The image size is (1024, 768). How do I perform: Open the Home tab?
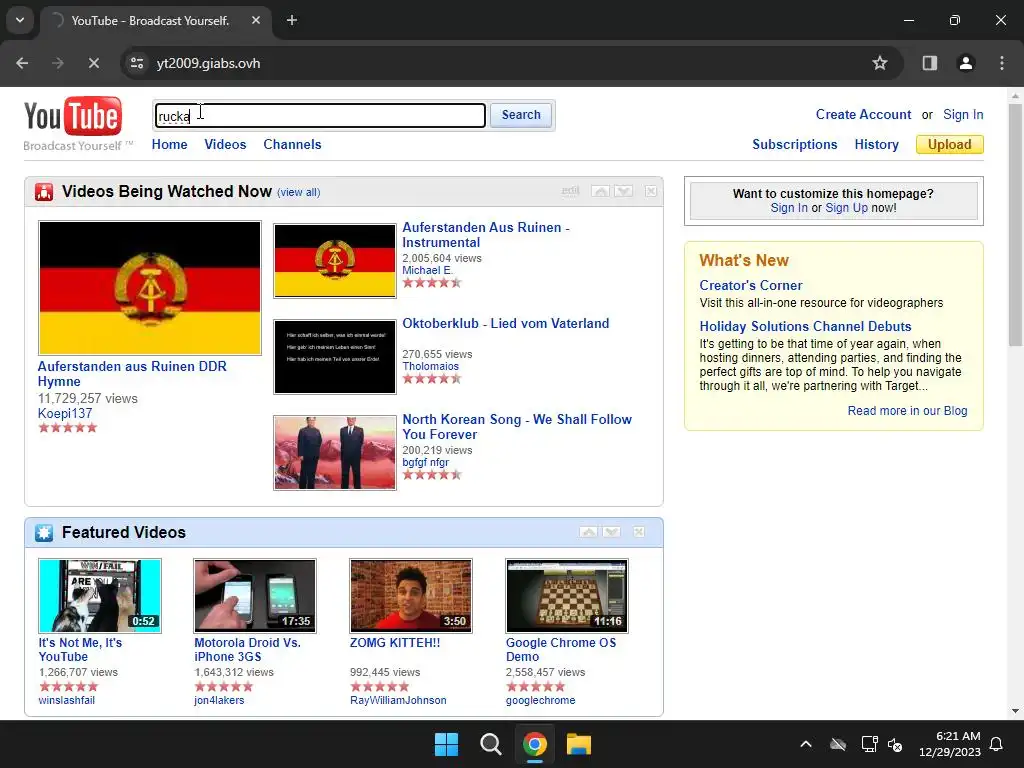click(169, 144)
